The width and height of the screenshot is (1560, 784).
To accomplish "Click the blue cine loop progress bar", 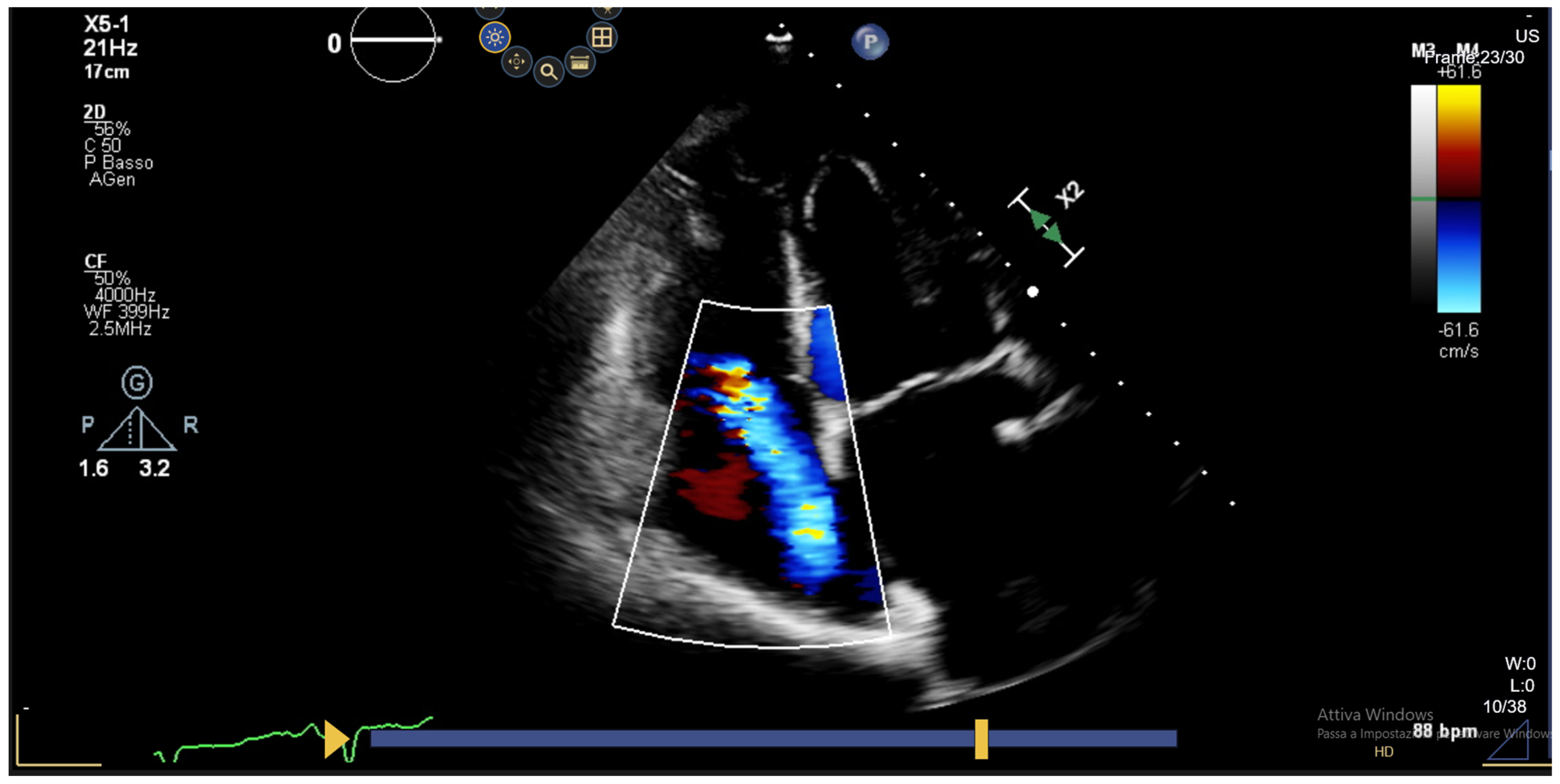I will [x=666, y=738].
